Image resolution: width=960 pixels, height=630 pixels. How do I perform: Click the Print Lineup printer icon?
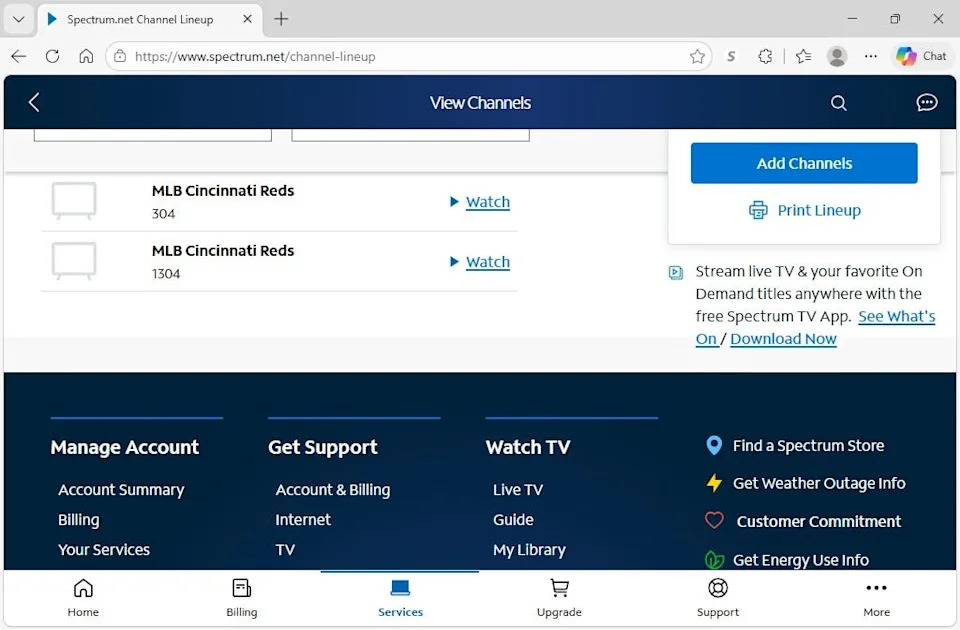(759, 210)
